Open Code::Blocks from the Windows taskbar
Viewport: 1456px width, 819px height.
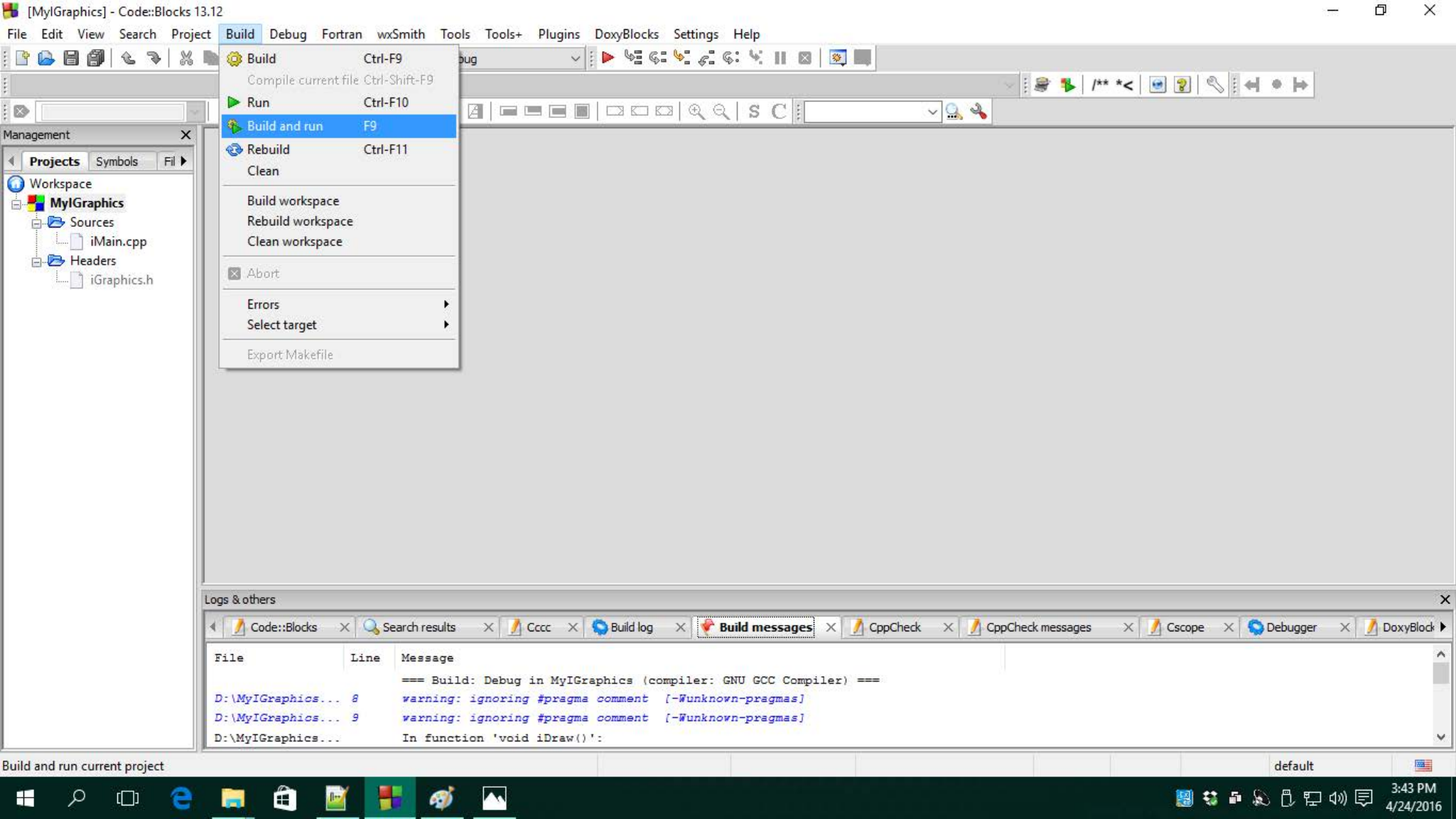pyautogui.click(x=389, y=798)
